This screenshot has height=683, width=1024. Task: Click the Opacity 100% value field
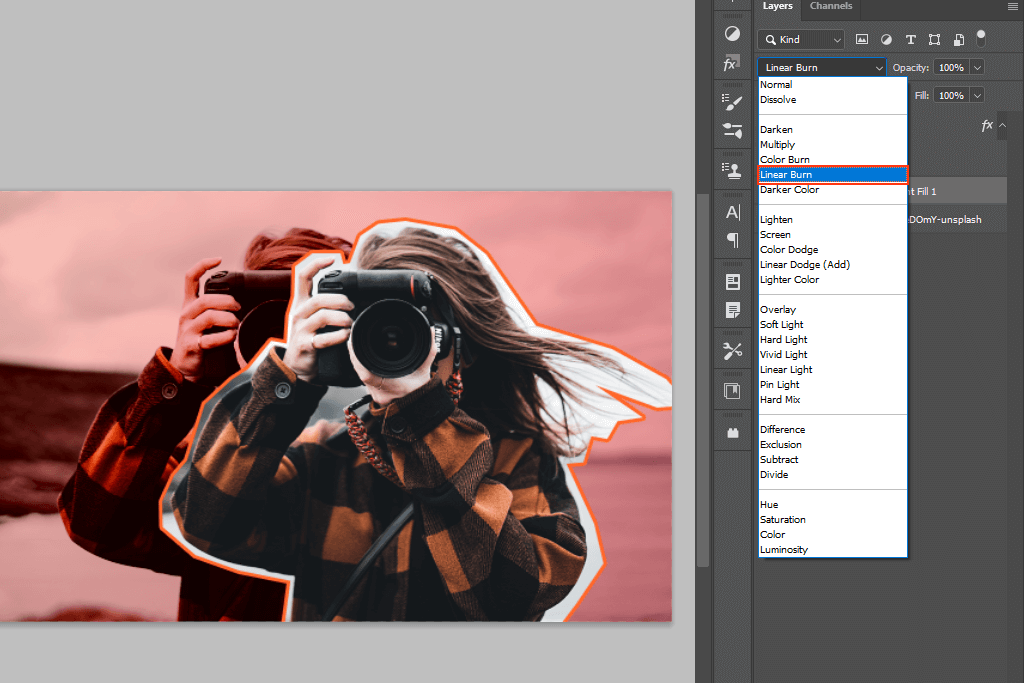tap(952, 67)
